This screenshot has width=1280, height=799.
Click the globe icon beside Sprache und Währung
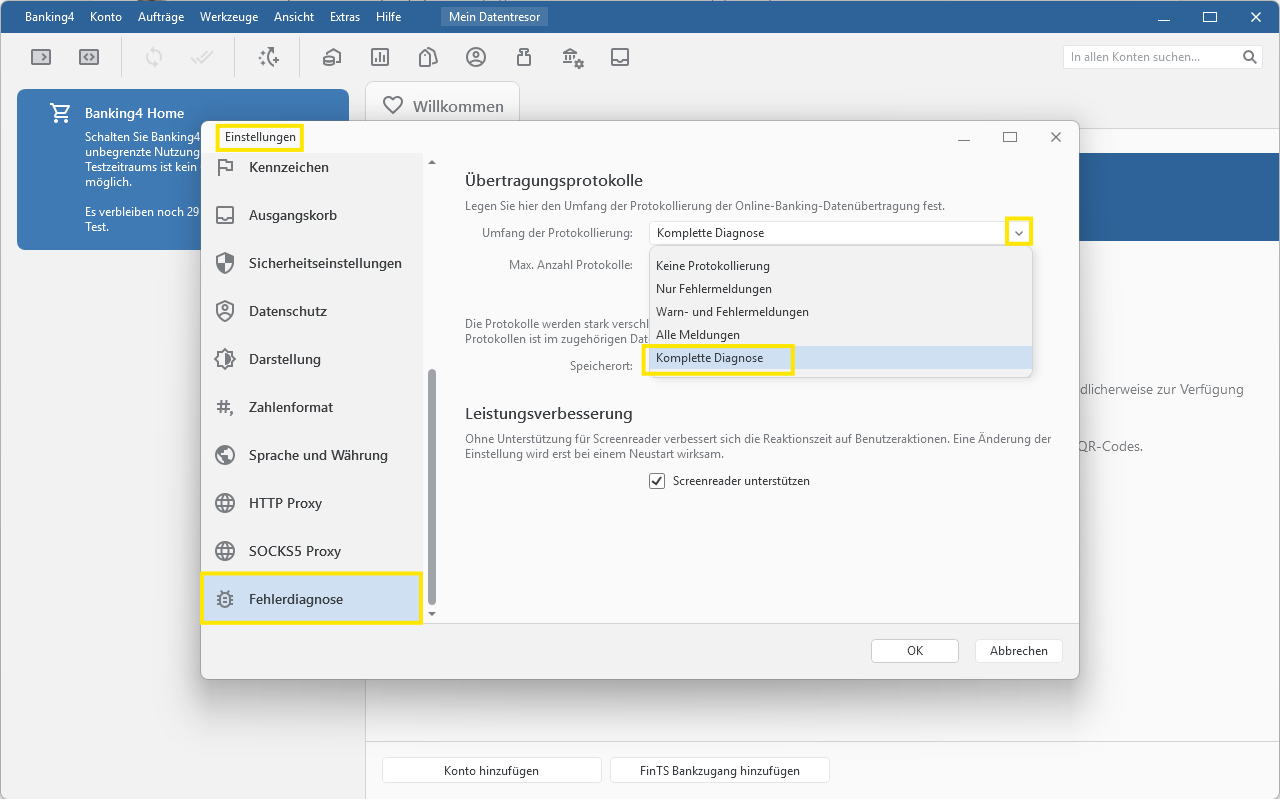tap(226, 455)
